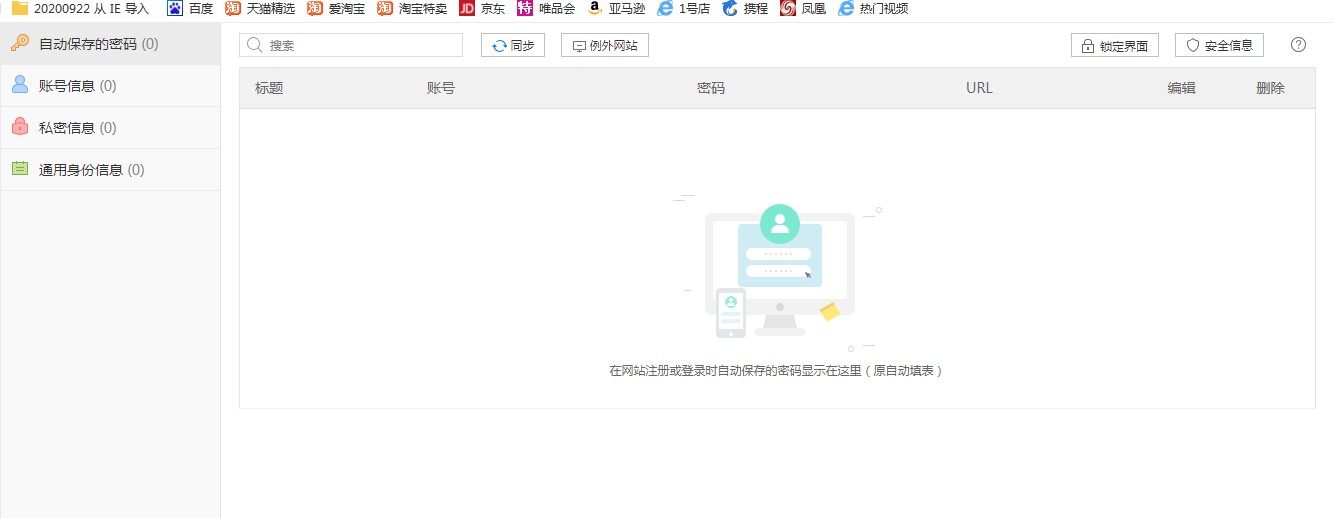The image size is (1334, 518).
Task: Open the 天猫精选 bookmark
Action: click(260, 8)
